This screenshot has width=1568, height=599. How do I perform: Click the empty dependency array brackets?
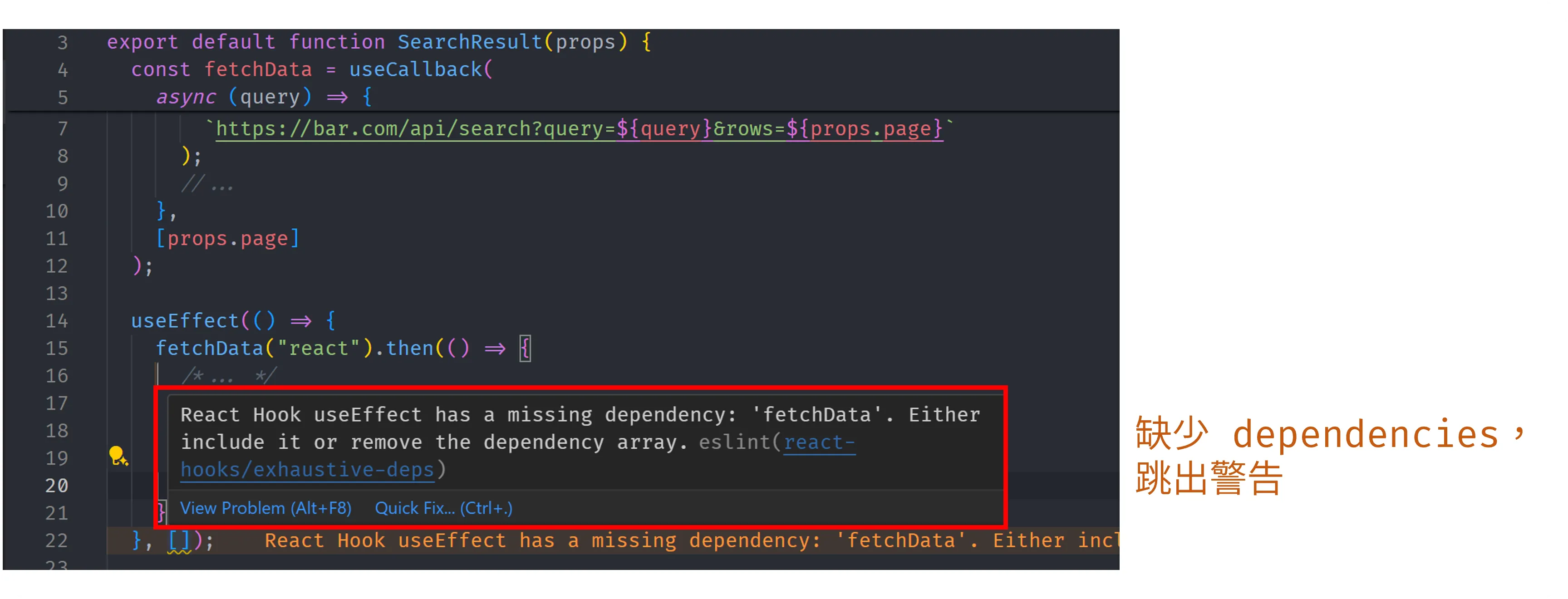click(x=179, y=540)
